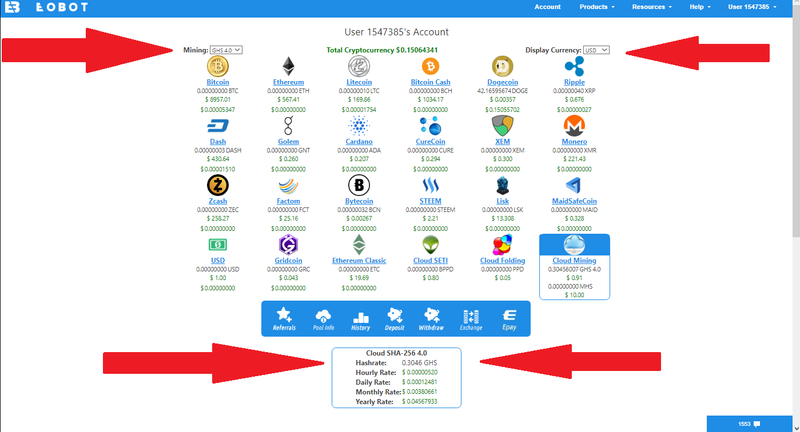Click the Cloud SETI alien icon
This screenshot has height=432, width=800.
tap(431, 245)
